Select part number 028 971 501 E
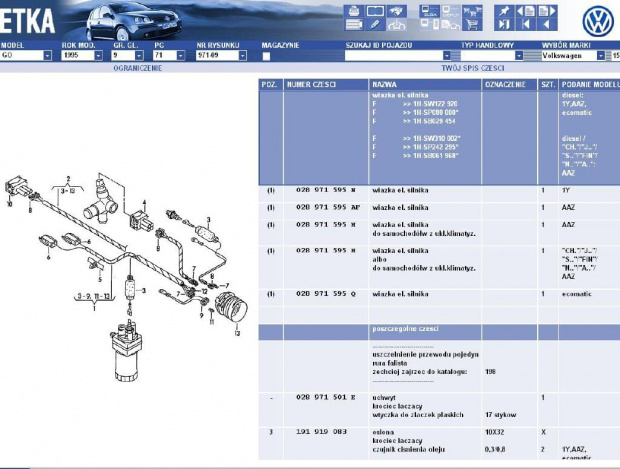 pos(326,397)
